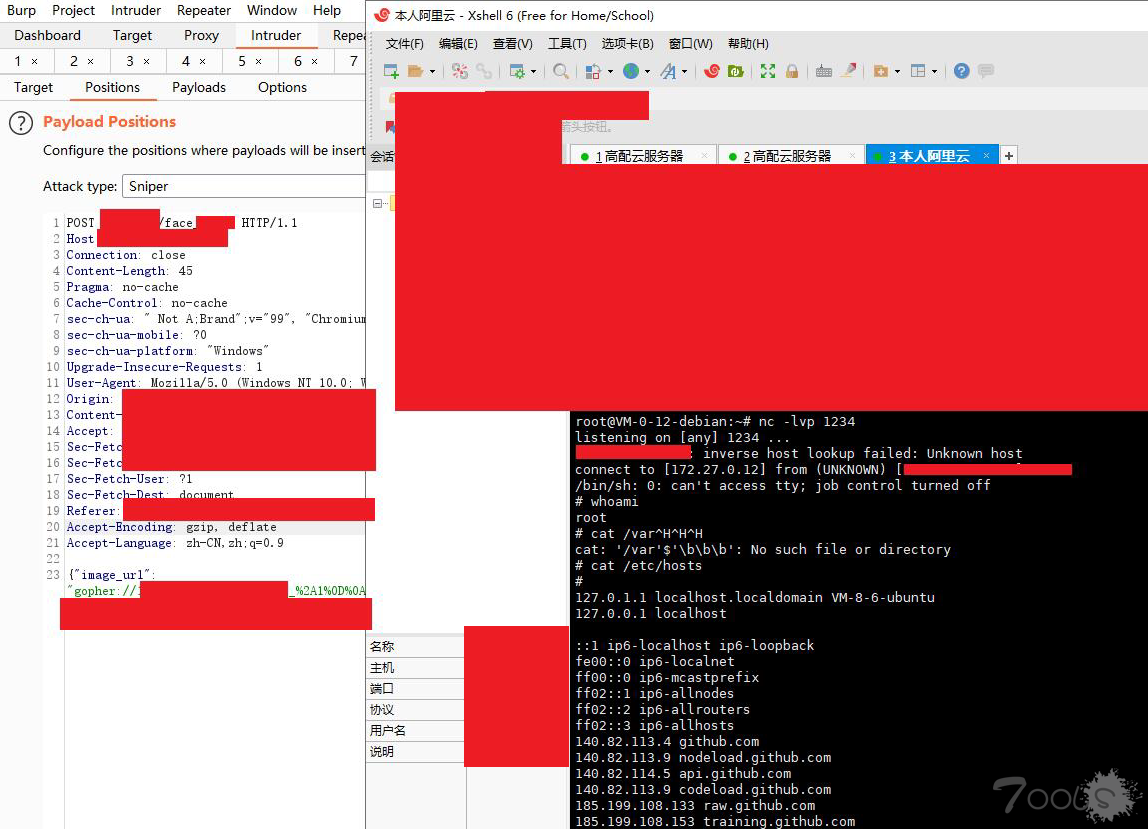
Task: Click the Disconnect icon in Xshell toolbar
Action: pos(460,71)
